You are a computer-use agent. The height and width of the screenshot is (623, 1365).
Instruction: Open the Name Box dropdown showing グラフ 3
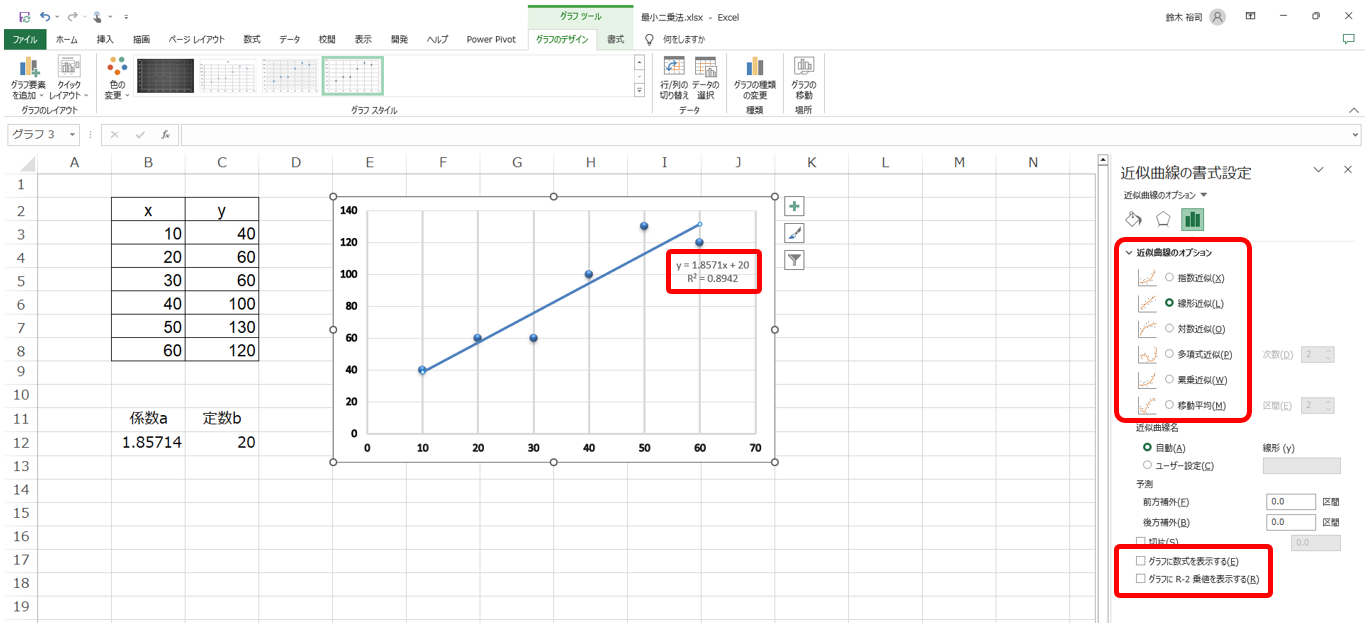(73, 134)
